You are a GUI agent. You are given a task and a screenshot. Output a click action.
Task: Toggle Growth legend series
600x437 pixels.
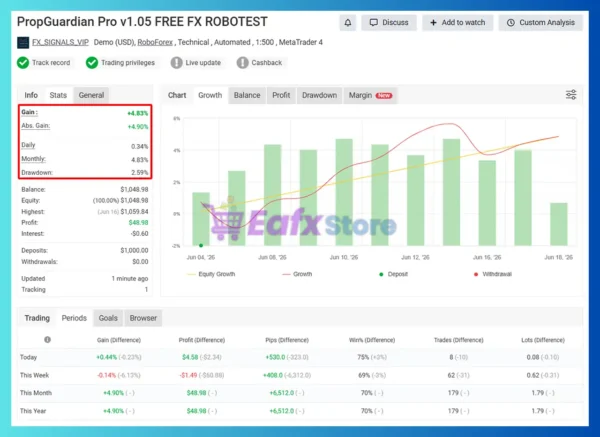(297, 274)
